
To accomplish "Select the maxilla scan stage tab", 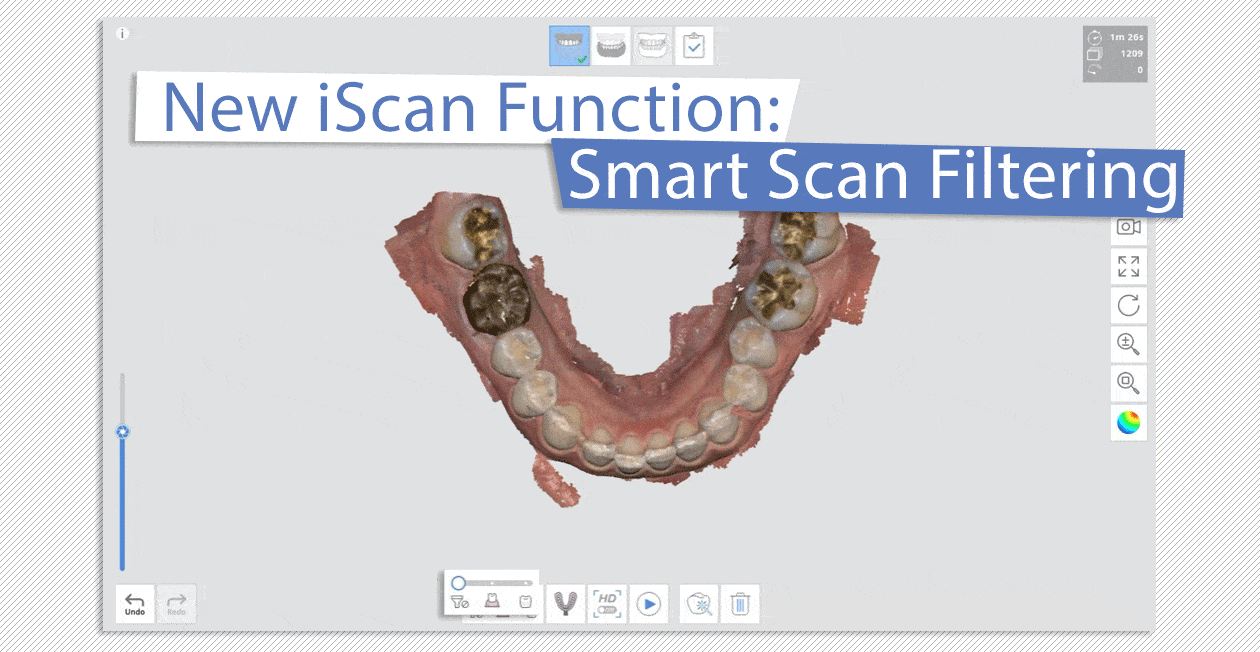I will [570, 46].
